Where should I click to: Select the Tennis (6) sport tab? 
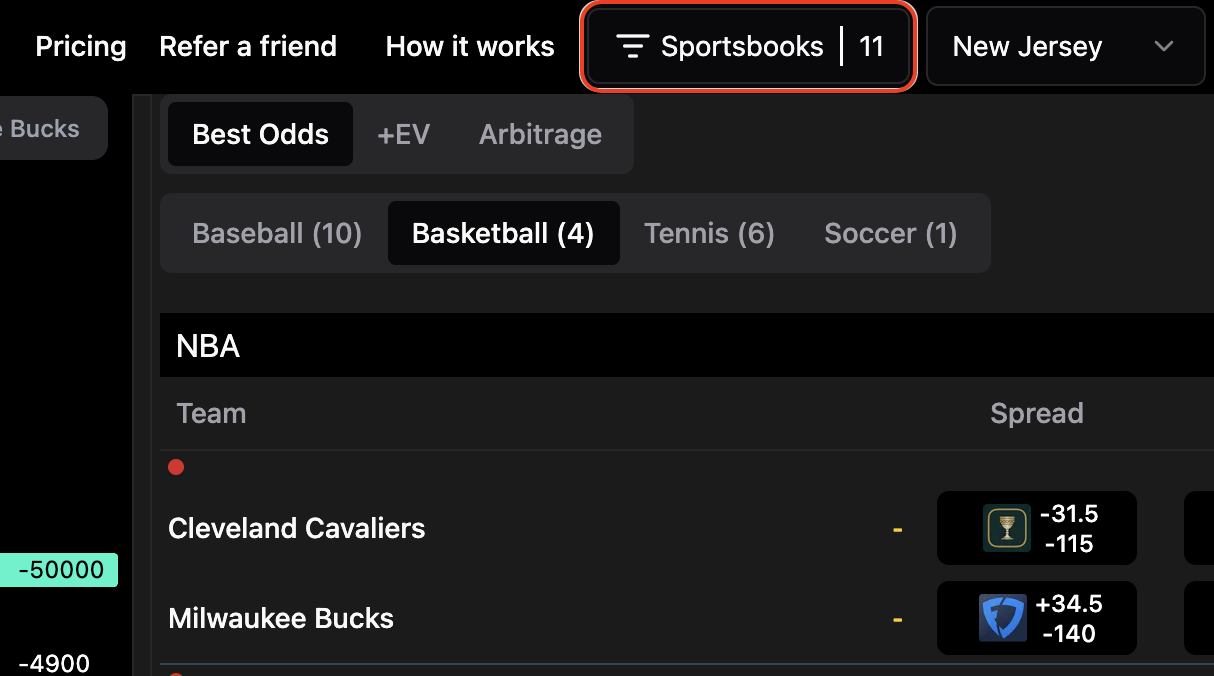709,234
